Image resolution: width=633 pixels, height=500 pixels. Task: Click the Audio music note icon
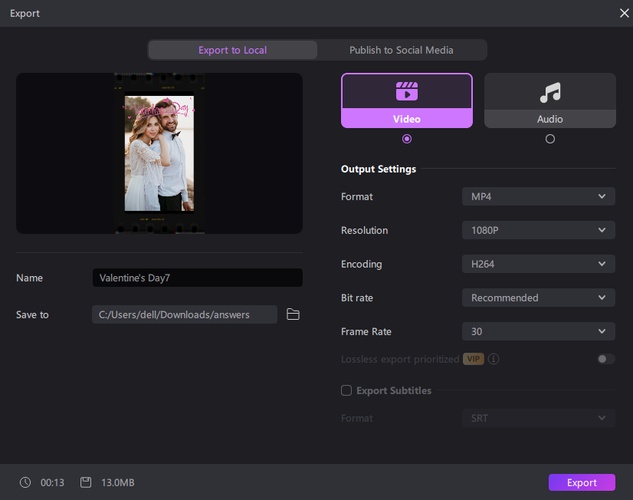point(549,92)
